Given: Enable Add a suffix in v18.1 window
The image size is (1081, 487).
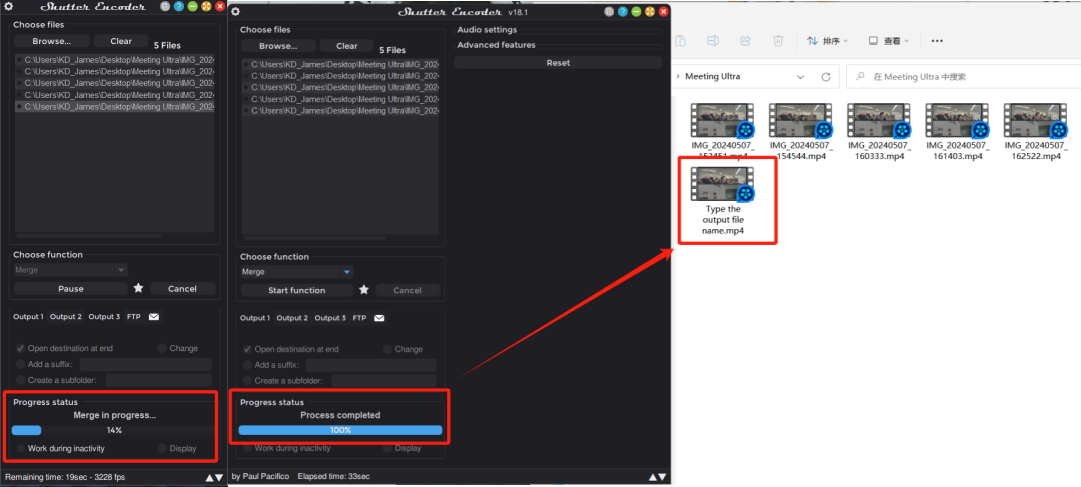Looking at the screenshot, I should click(248, 365).
